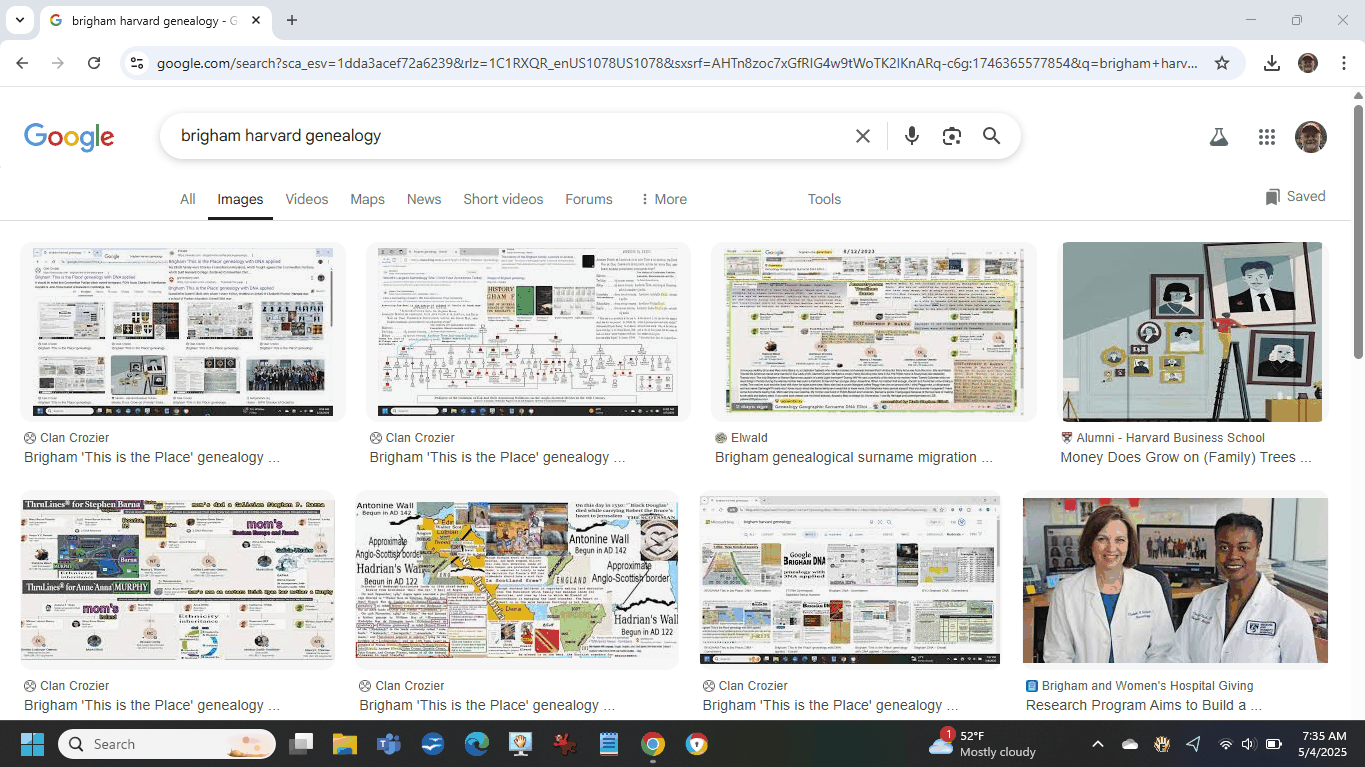Open the Forums tab
The height and width of the screenshot is (767, 1365).
tap(589, 199)
